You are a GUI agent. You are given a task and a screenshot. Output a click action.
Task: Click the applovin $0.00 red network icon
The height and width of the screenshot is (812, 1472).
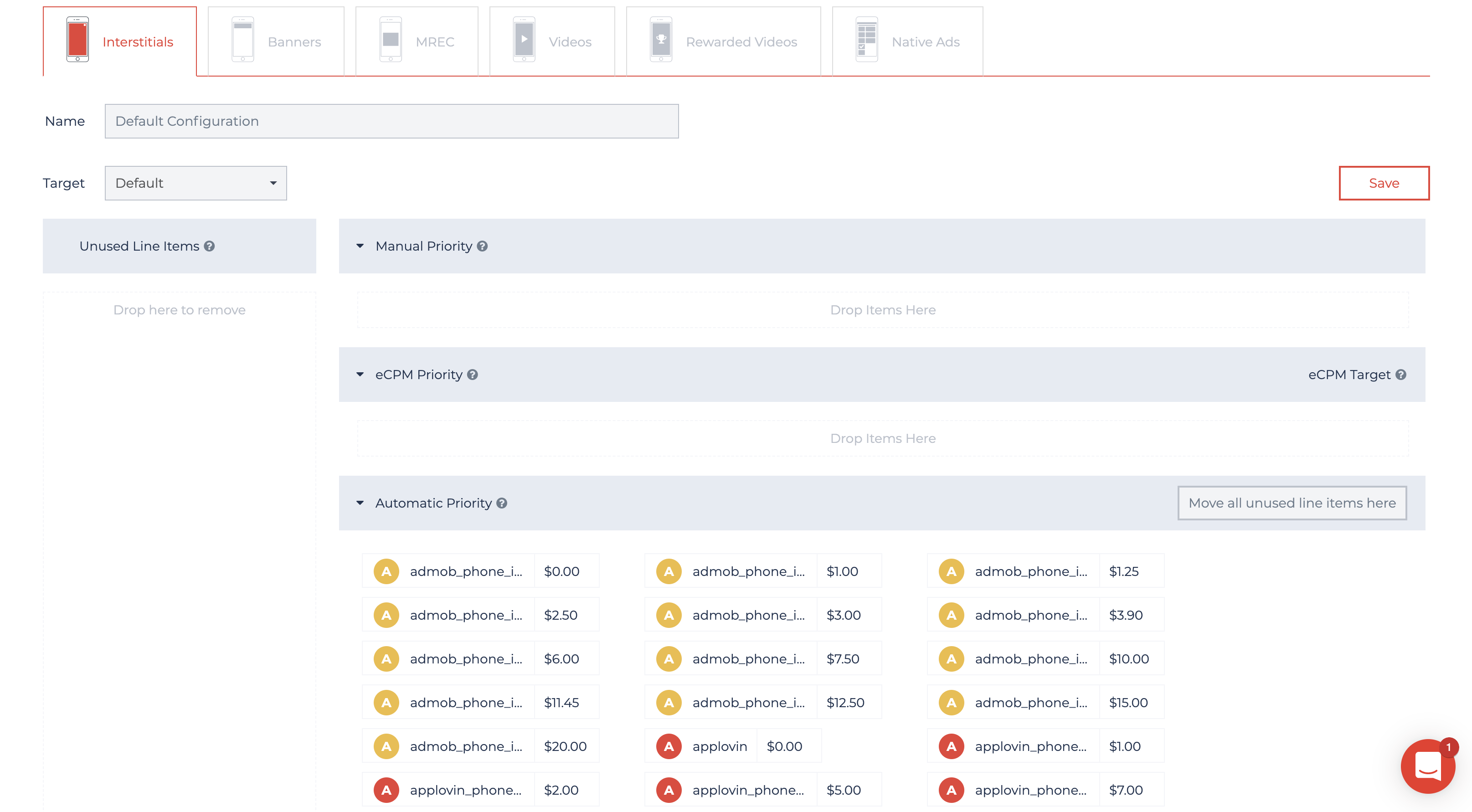pos(669,746)
